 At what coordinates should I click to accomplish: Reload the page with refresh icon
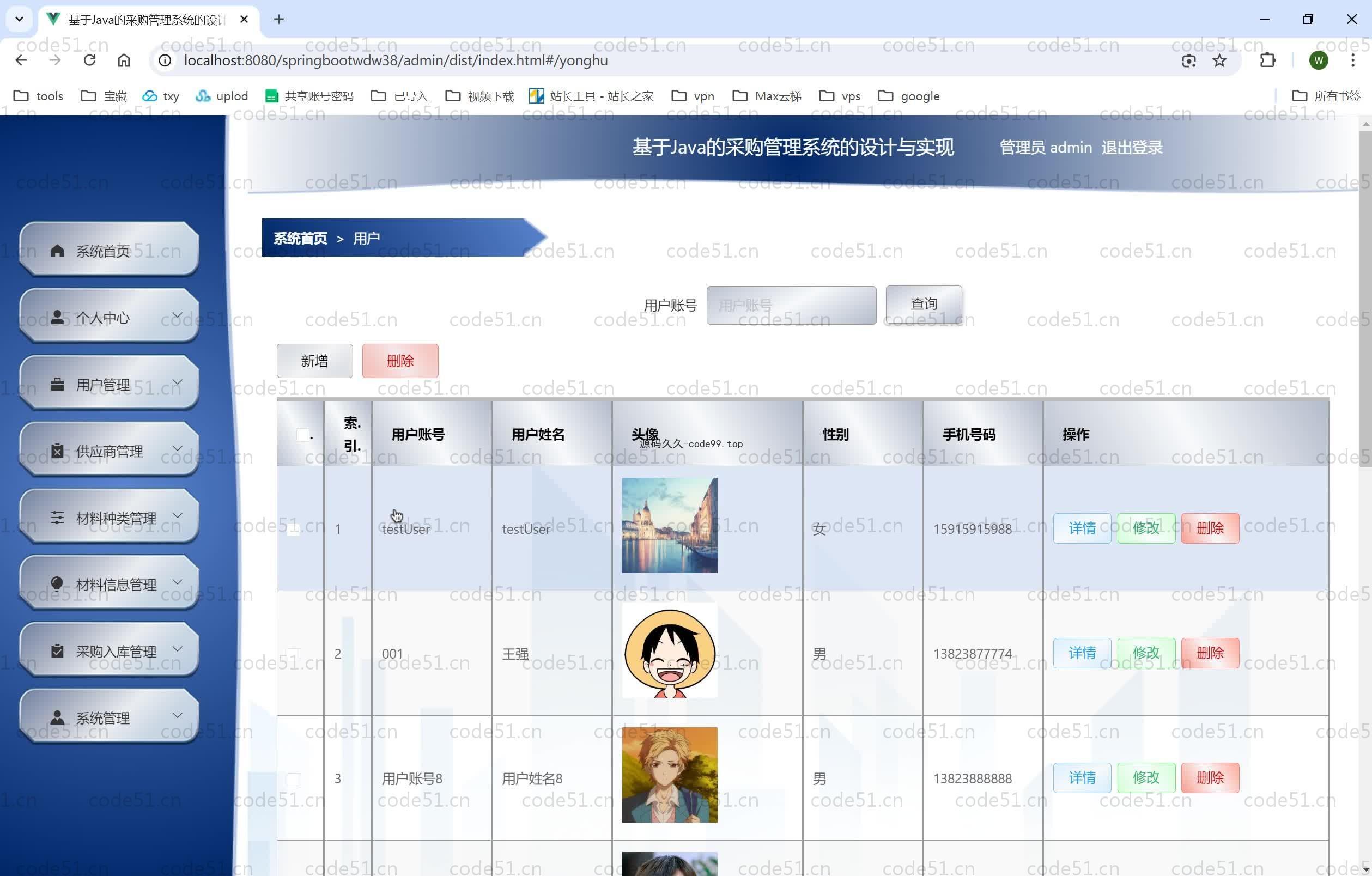point(89,60)
